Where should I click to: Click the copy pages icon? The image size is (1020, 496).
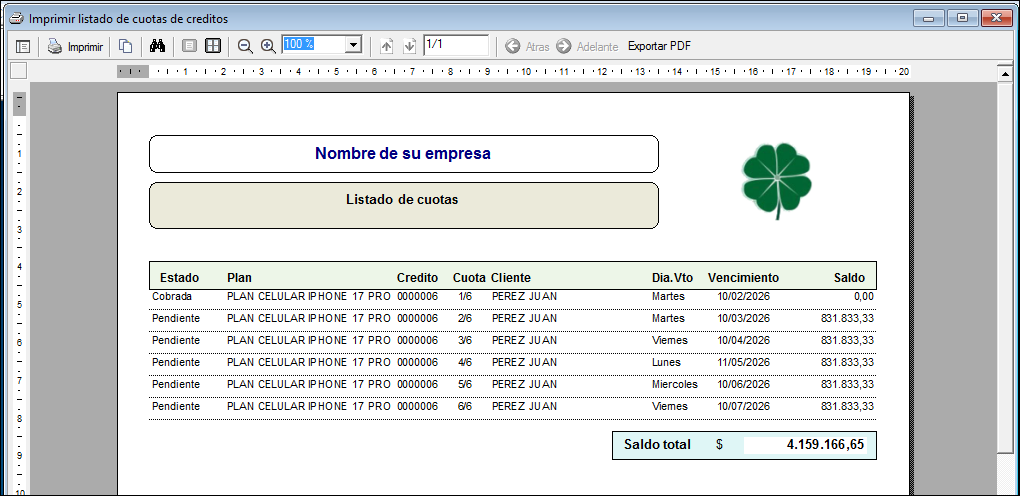pyautogui.click(x=126, y=46)
